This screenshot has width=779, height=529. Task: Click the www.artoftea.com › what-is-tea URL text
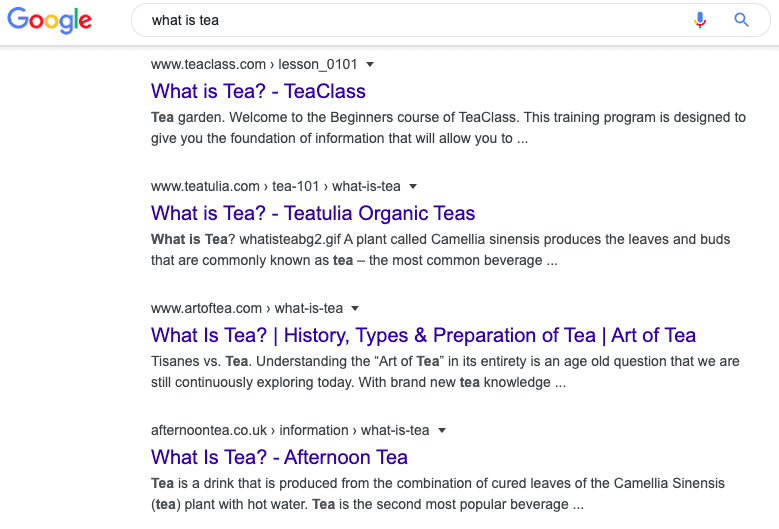pos(247,308)
